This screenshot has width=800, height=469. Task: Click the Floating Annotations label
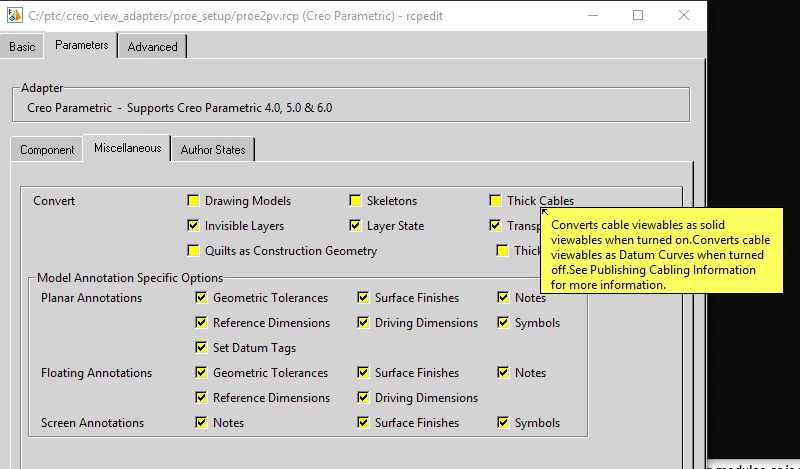tap(96, 373)
